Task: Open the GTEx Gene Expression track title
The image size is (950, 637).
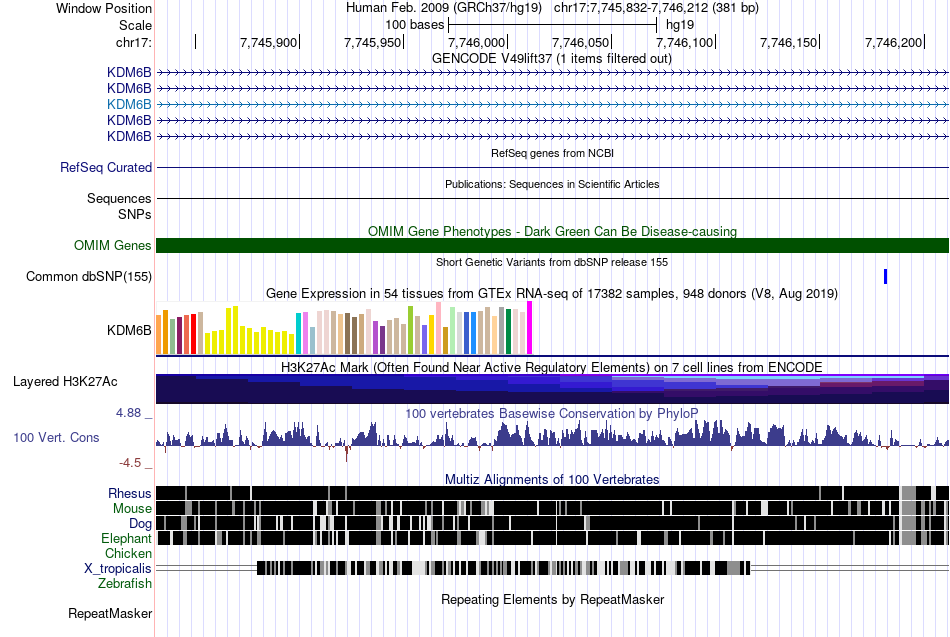Action: tap(552, 294)
